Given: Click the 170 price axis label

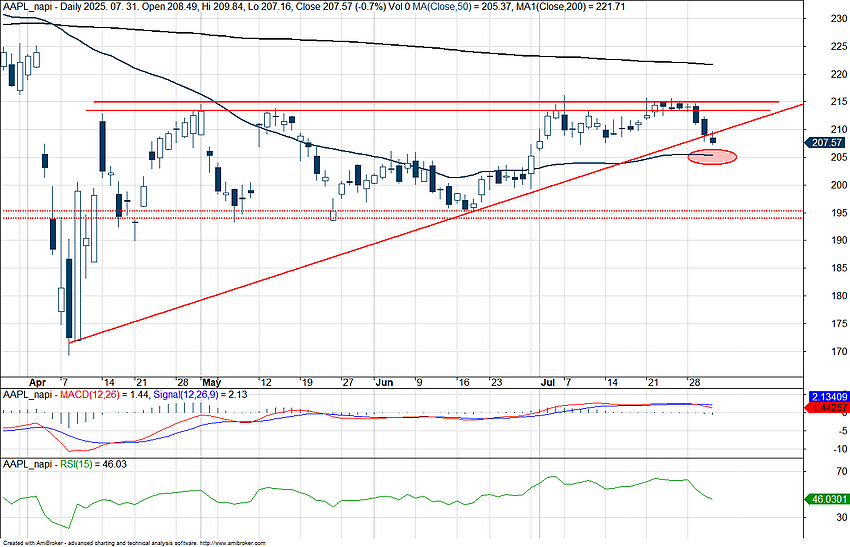Looking at the screenshot, I should point(839,351).
